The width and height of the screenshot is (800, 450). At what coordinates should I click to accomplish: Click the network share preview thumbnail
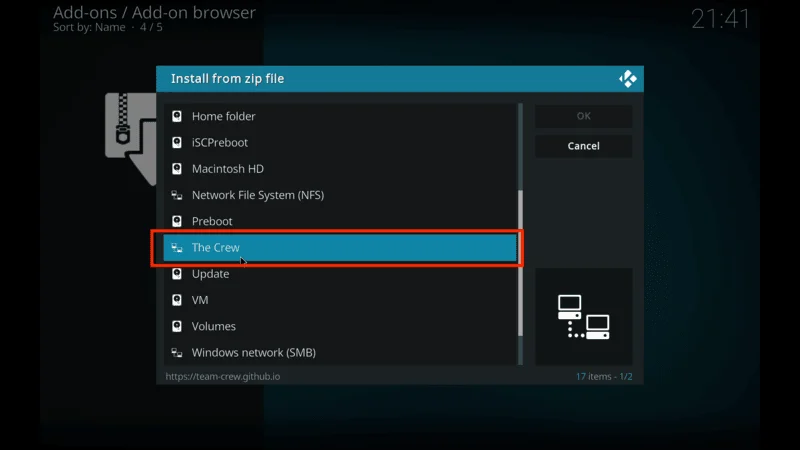(584, 317)
